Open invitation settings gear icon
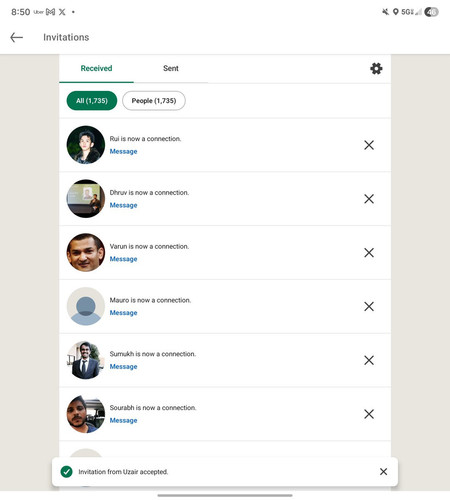 [x=376, y=68]
